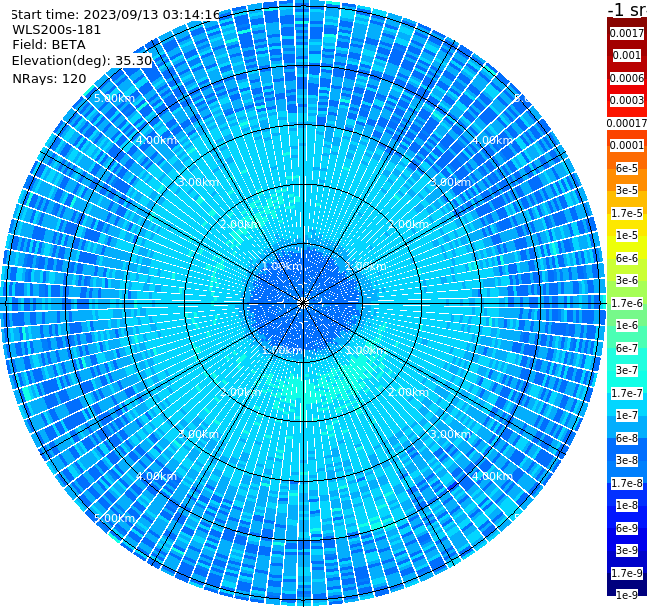Viewport: 647px width, 607px height.
Task: Select the 1.7e-8 colorbar tick
Action: [627, 483]
